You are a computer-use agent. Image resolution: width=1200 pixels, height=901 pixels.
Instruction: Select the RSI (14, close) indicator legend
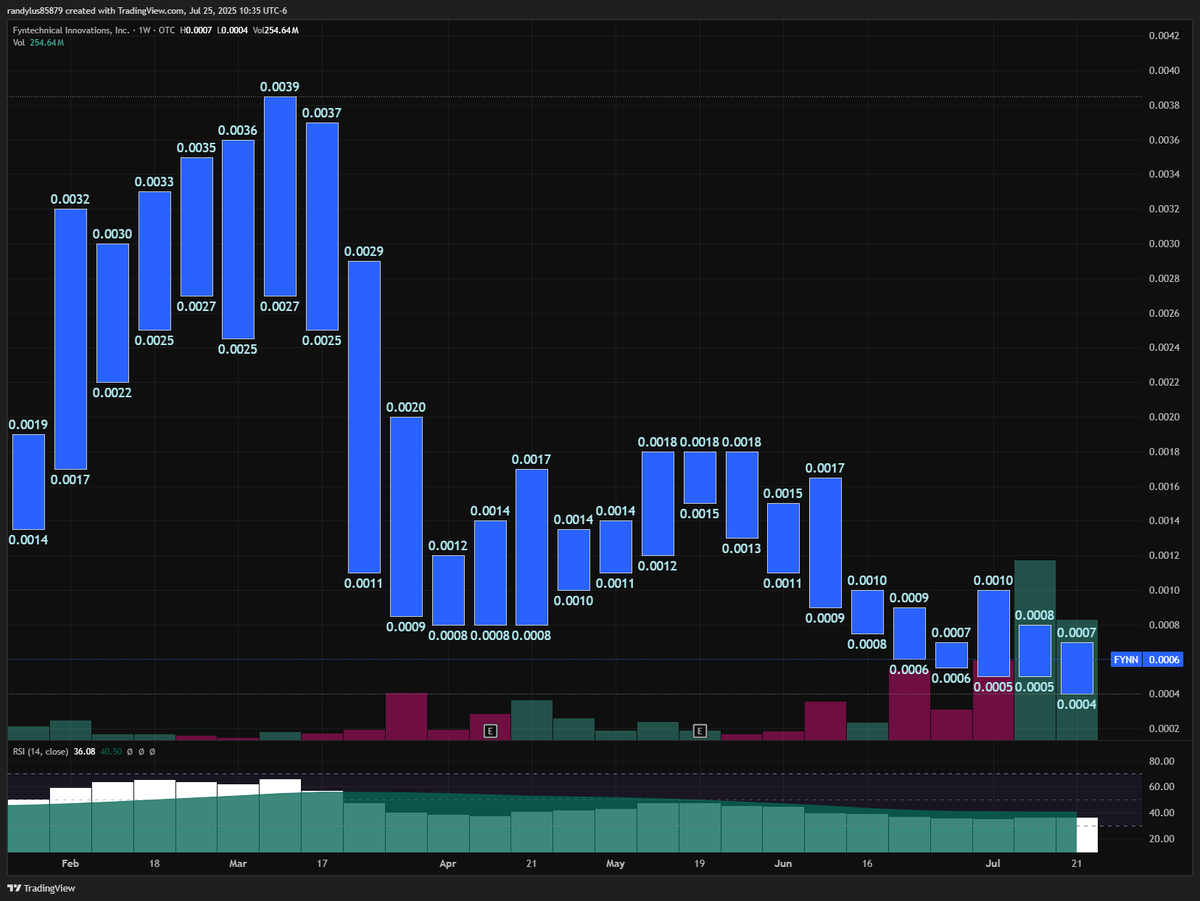pyautogui.click(x=40, y=750)
